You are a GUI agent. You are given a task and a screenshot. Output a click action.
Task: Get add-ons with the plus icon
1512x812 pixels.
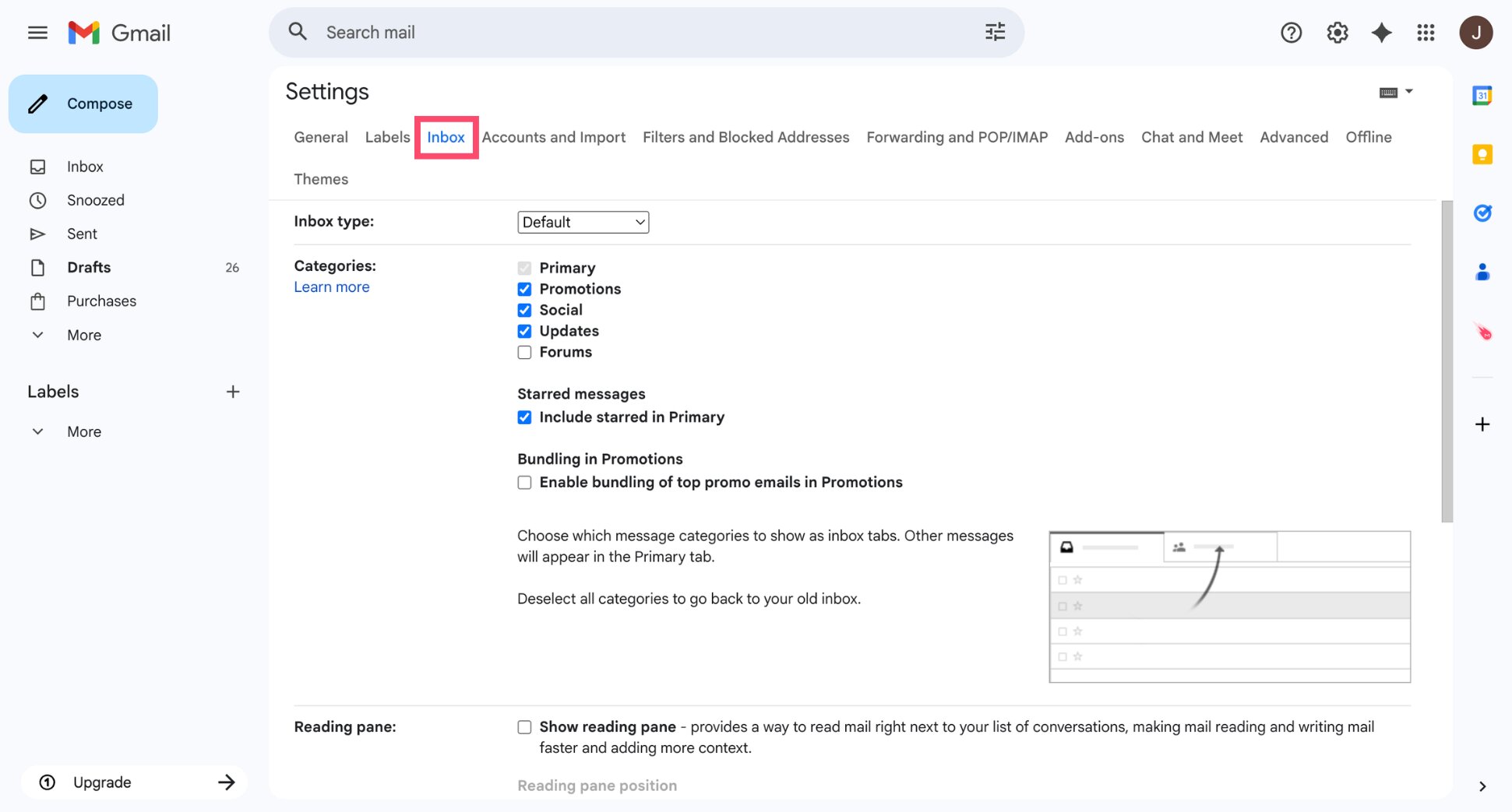coord(1482,424)
